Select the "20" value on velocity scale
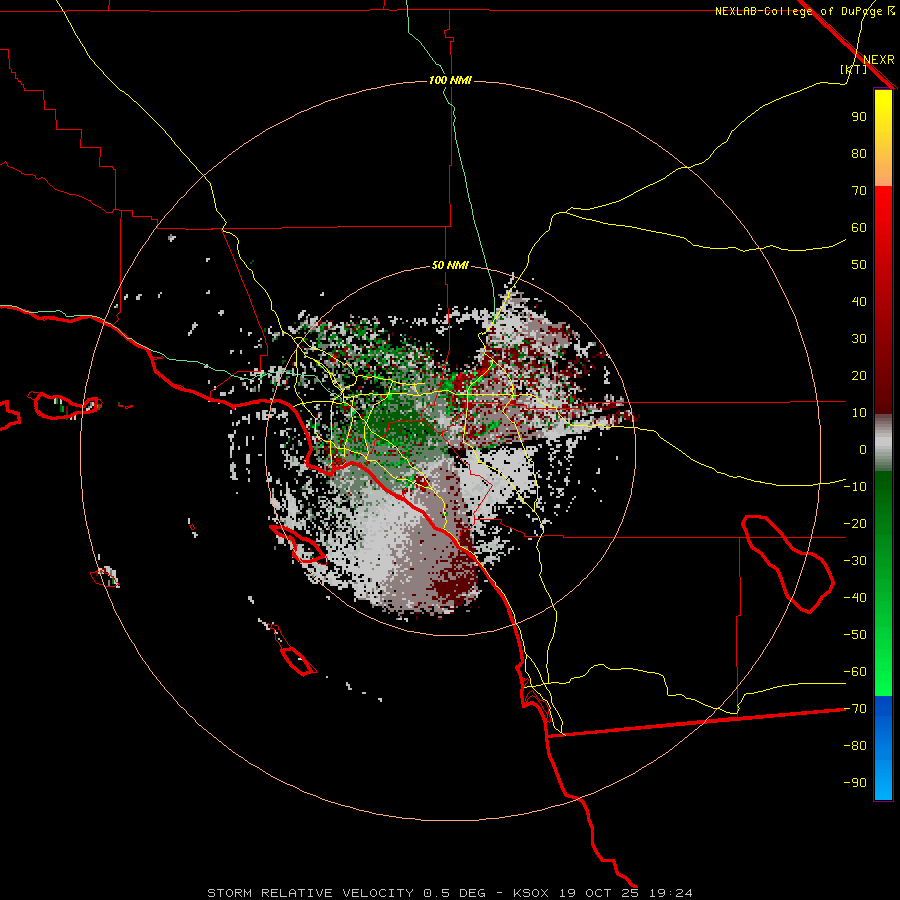900x900 pixels. click(859, 375)
